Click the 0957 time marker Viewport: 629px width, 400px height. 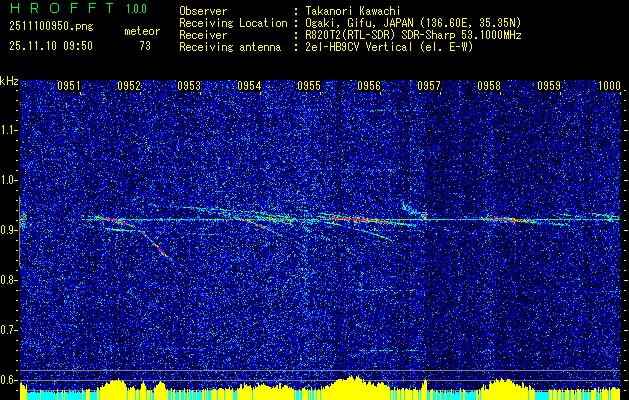pyautogui.click(x=429, y=85)
